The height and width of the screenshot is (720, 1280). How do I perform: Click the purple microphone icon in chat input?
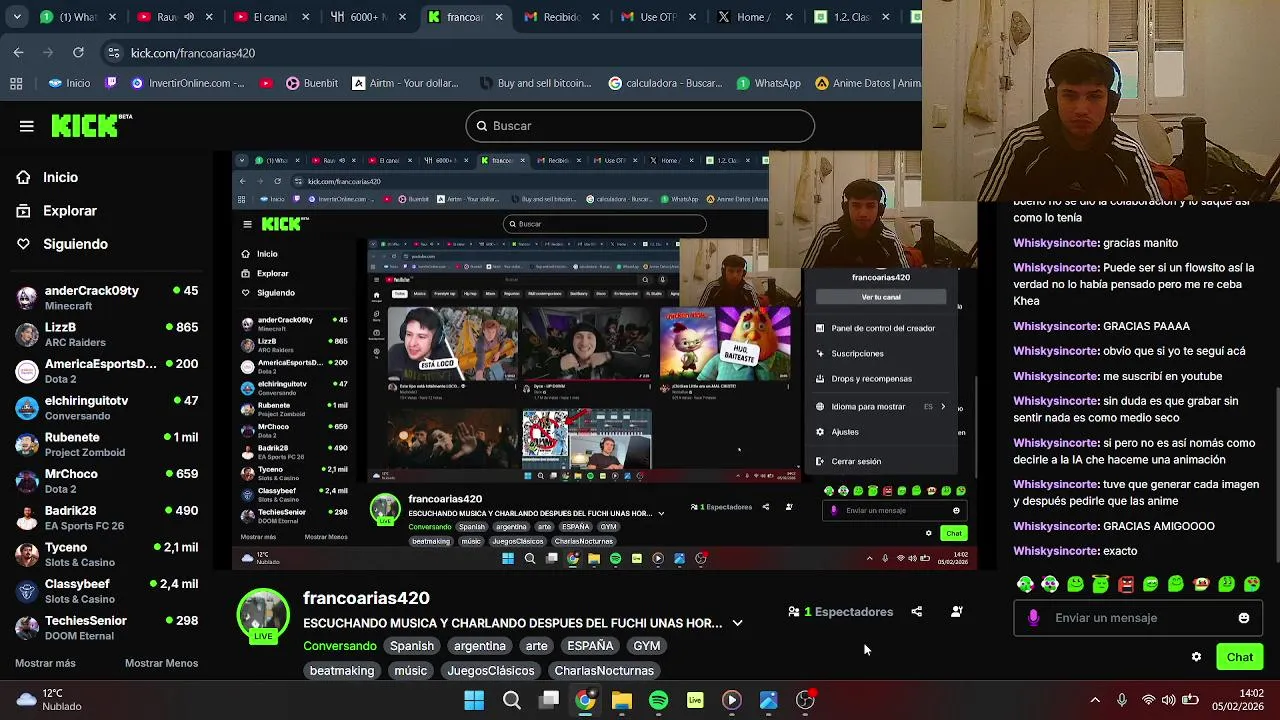(x=1033, y=618)
